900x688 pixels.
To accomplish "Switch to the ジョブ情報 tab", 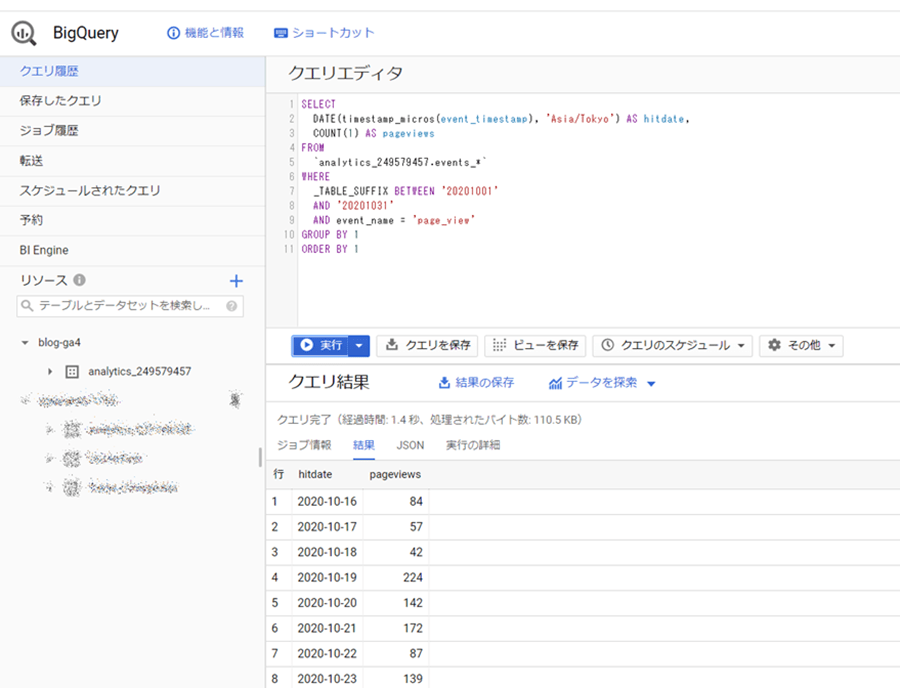I will (304, 445).
